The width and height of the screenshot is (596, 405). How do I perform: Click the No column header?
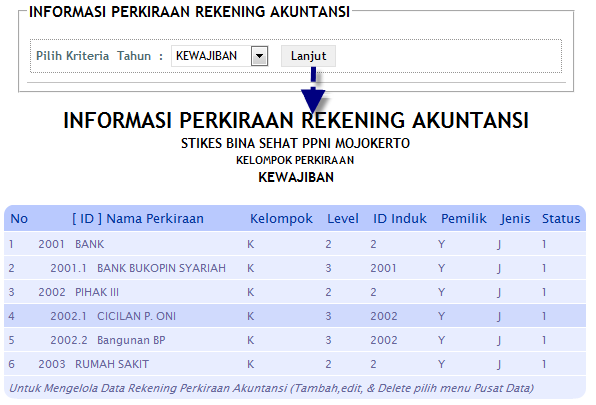(x=19, y=218)
